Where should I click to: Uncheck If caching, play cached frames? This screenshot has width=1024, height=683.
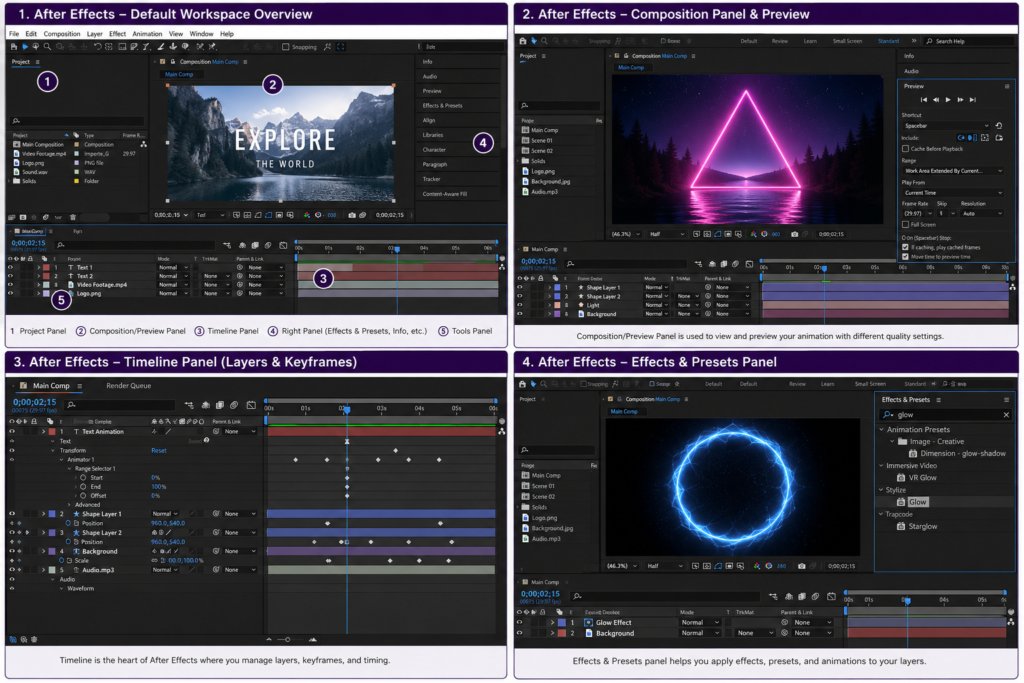coord(905,247)
